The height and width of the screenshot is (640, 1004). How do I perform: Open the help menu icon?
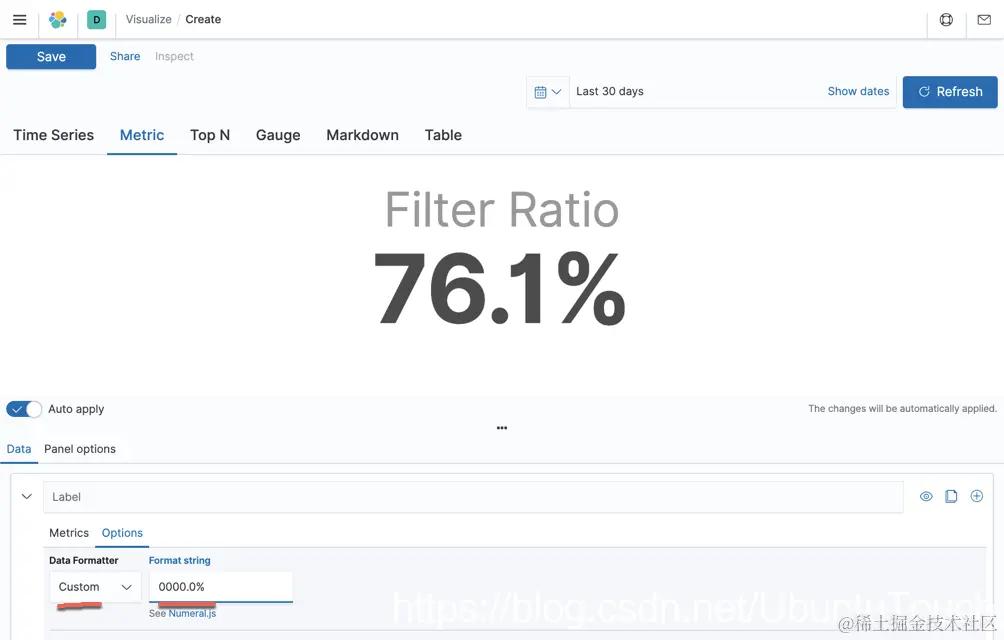946,20
